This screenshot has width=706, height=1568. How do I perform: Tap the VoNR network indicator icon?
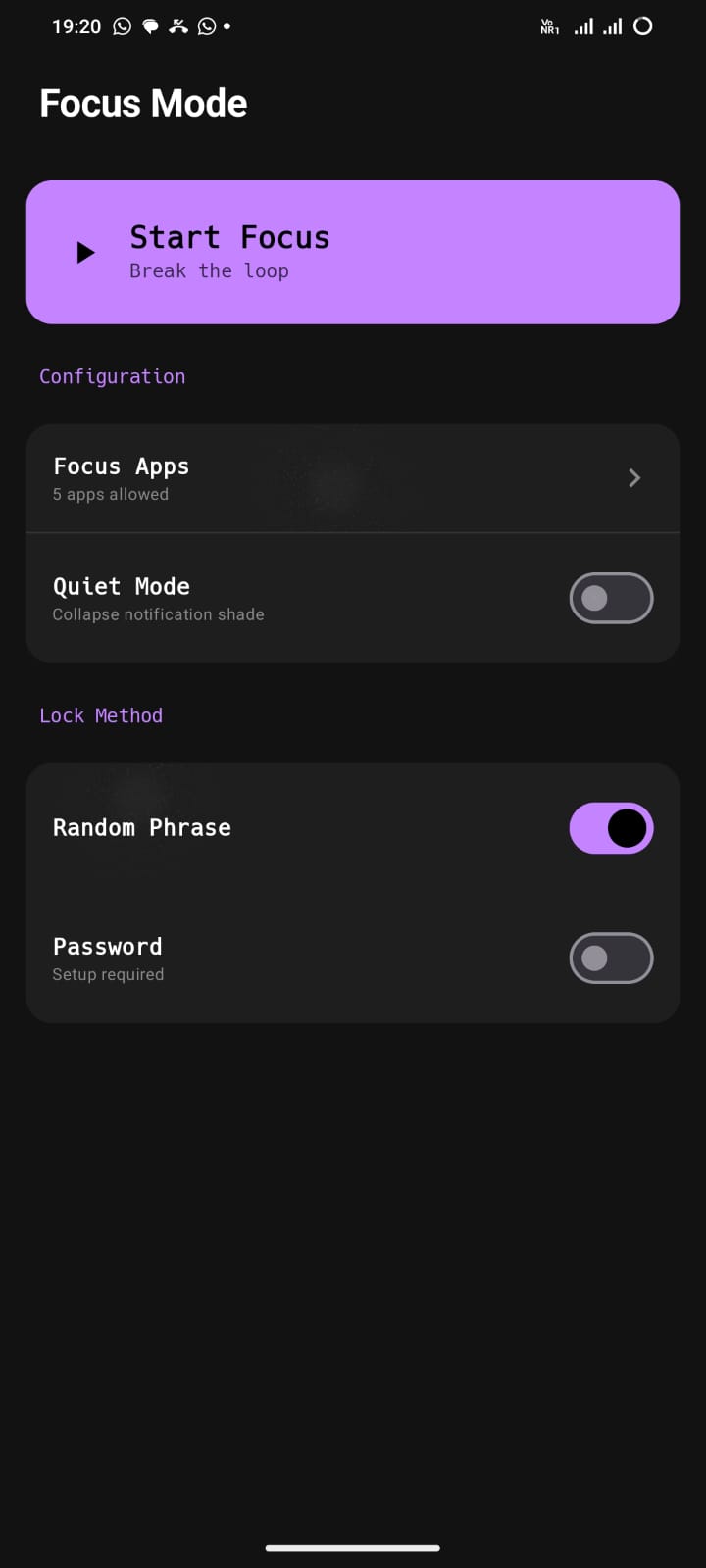(x=549, y=27)
